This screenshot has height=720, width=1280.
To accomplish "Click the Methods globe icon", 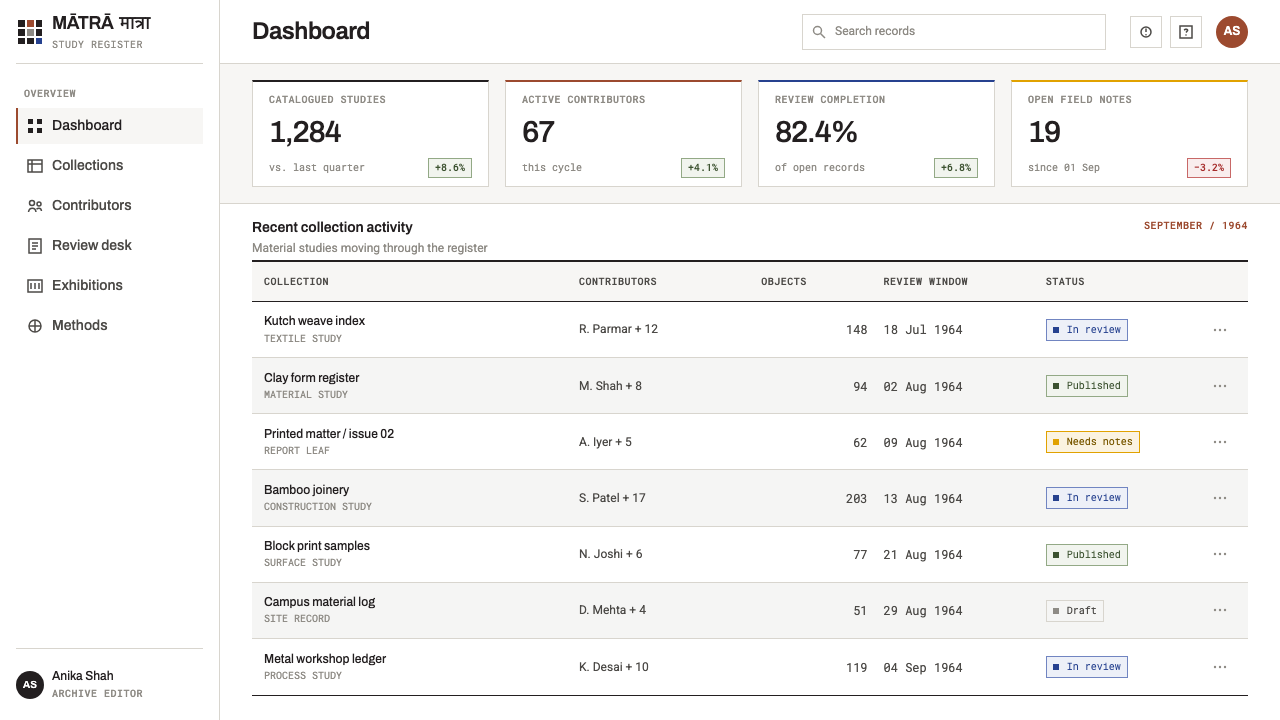I will 35,326.
